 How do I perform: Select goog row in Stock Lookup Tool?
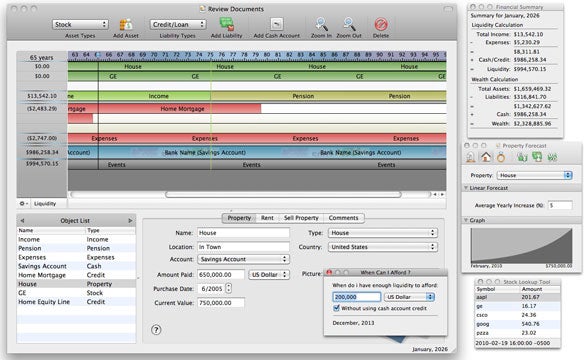[x=518, y=324]
